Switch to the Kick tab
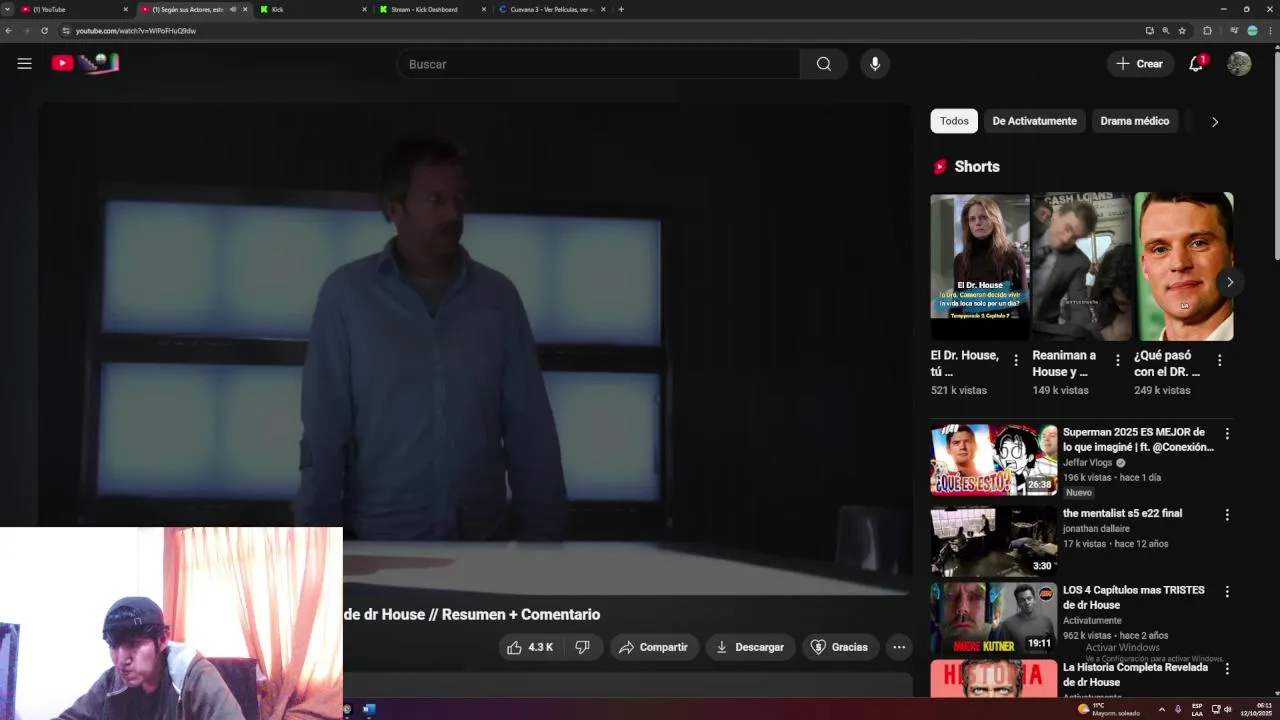 click(312, 9)
